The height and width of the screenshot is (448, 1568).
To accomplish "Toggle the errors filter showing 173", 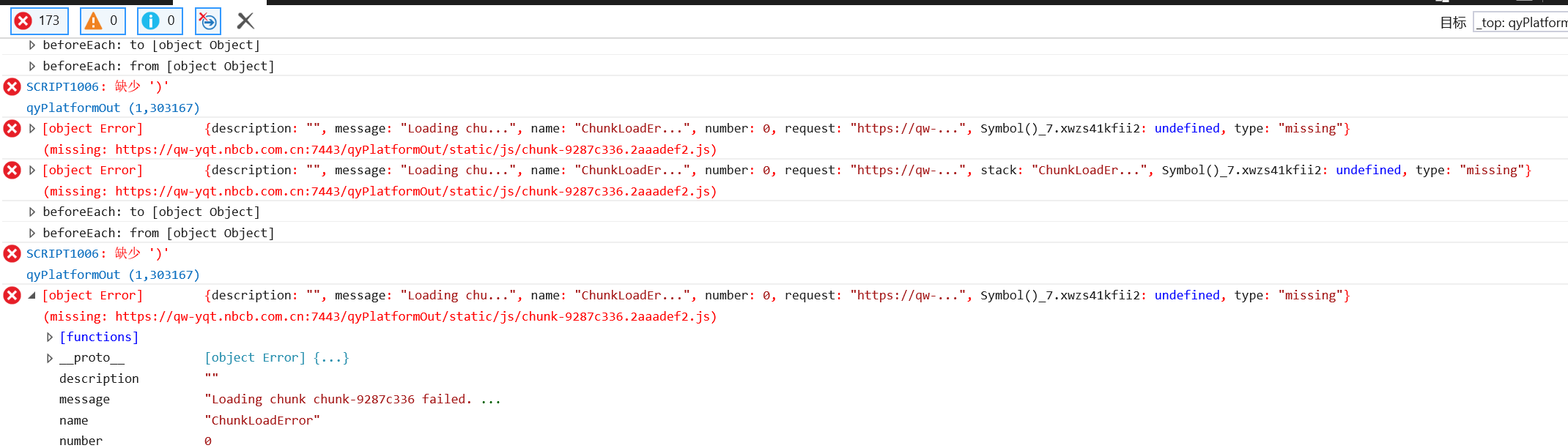I will point(40,21).
